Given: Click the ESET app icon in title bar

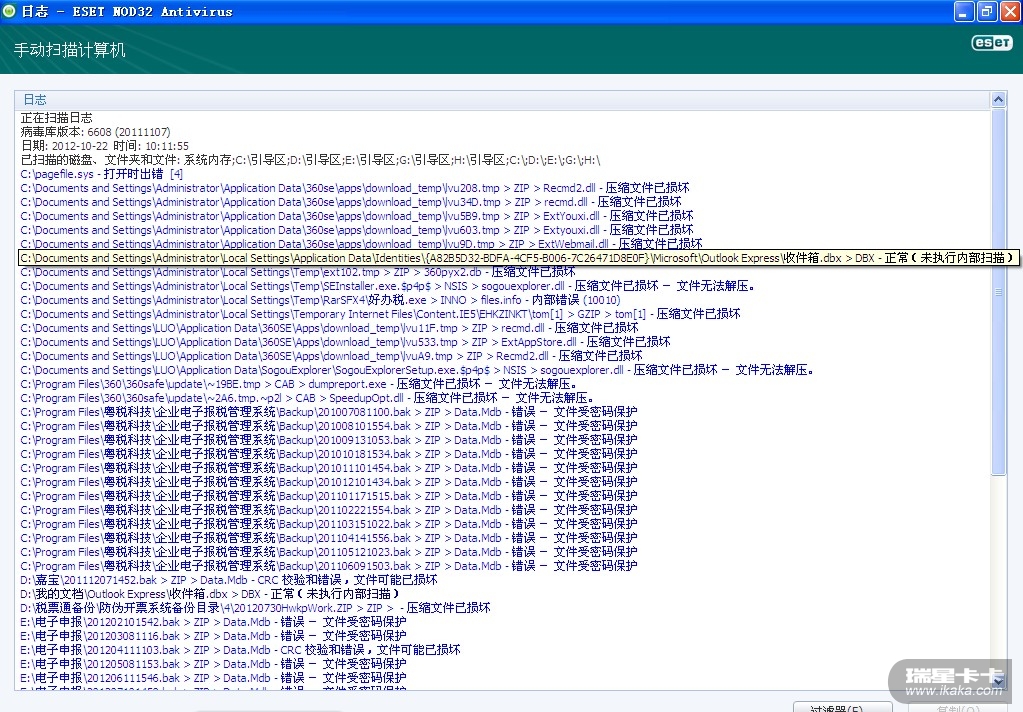Looking at the screenshot, I should pos(9,11).
